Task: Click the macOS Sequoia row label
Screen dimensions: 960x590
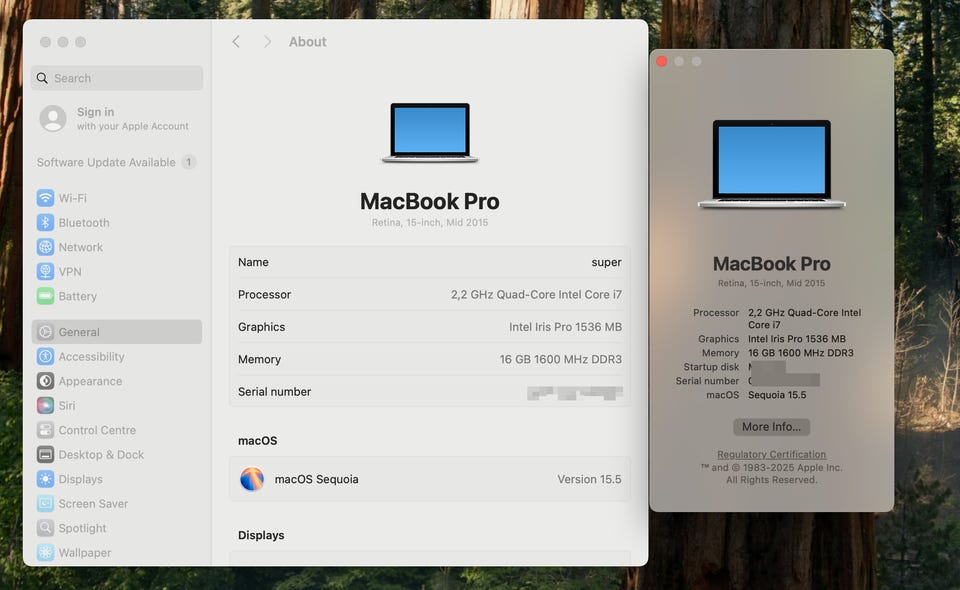Action: coord(317,479)
